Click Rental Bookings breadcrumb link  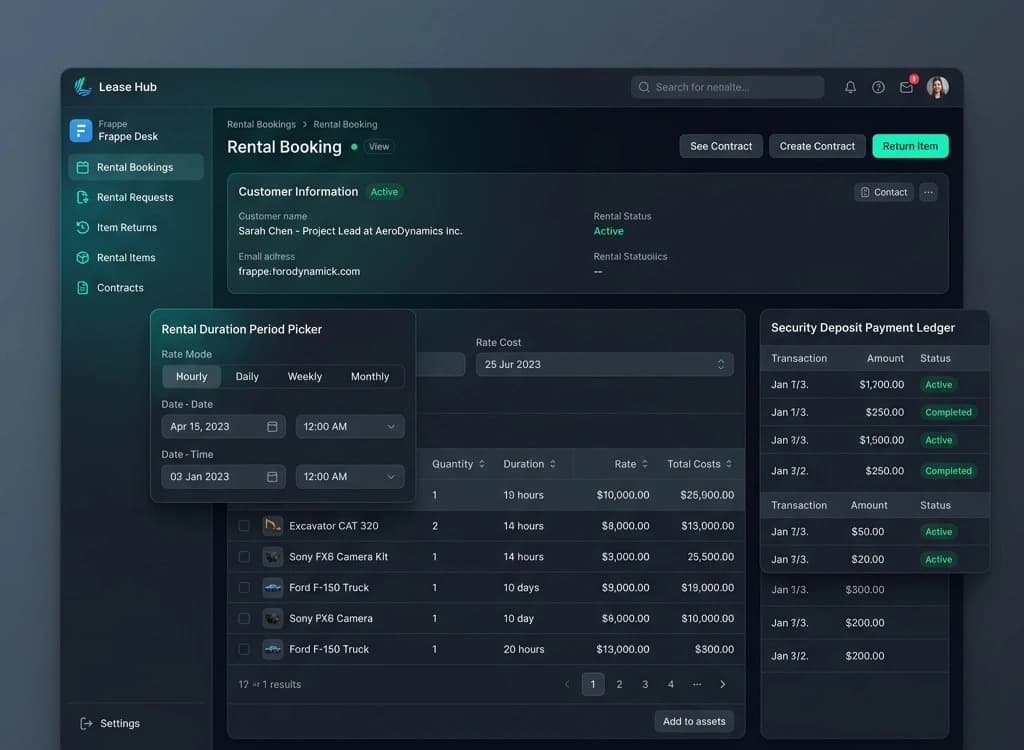pyautogui.click(x=261, y=124)
